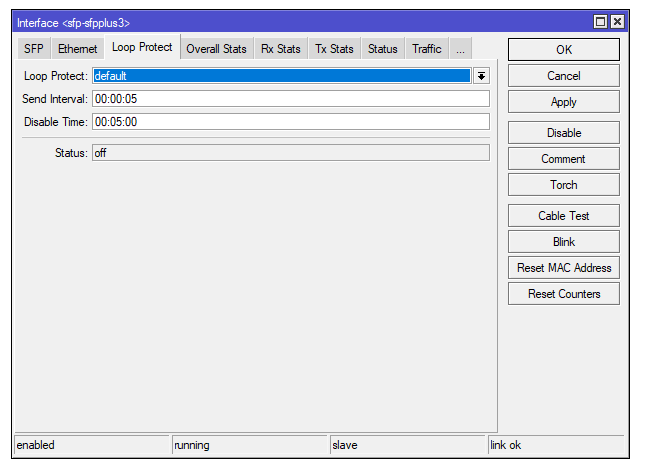Confirm settings with the OK button
Screen dimensions: 645x467
pos(564,50)
